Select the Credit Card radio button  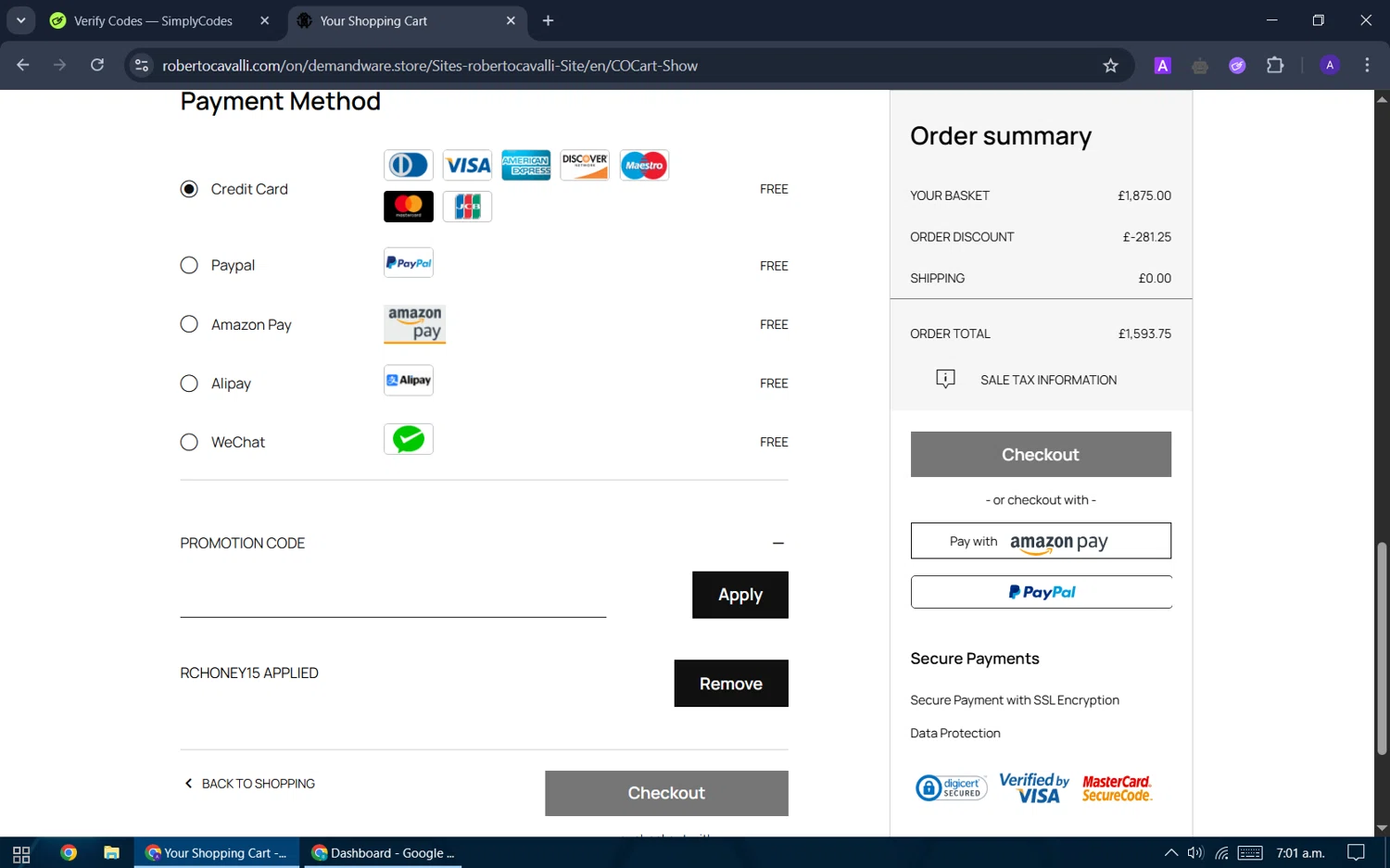pos(189,189)
